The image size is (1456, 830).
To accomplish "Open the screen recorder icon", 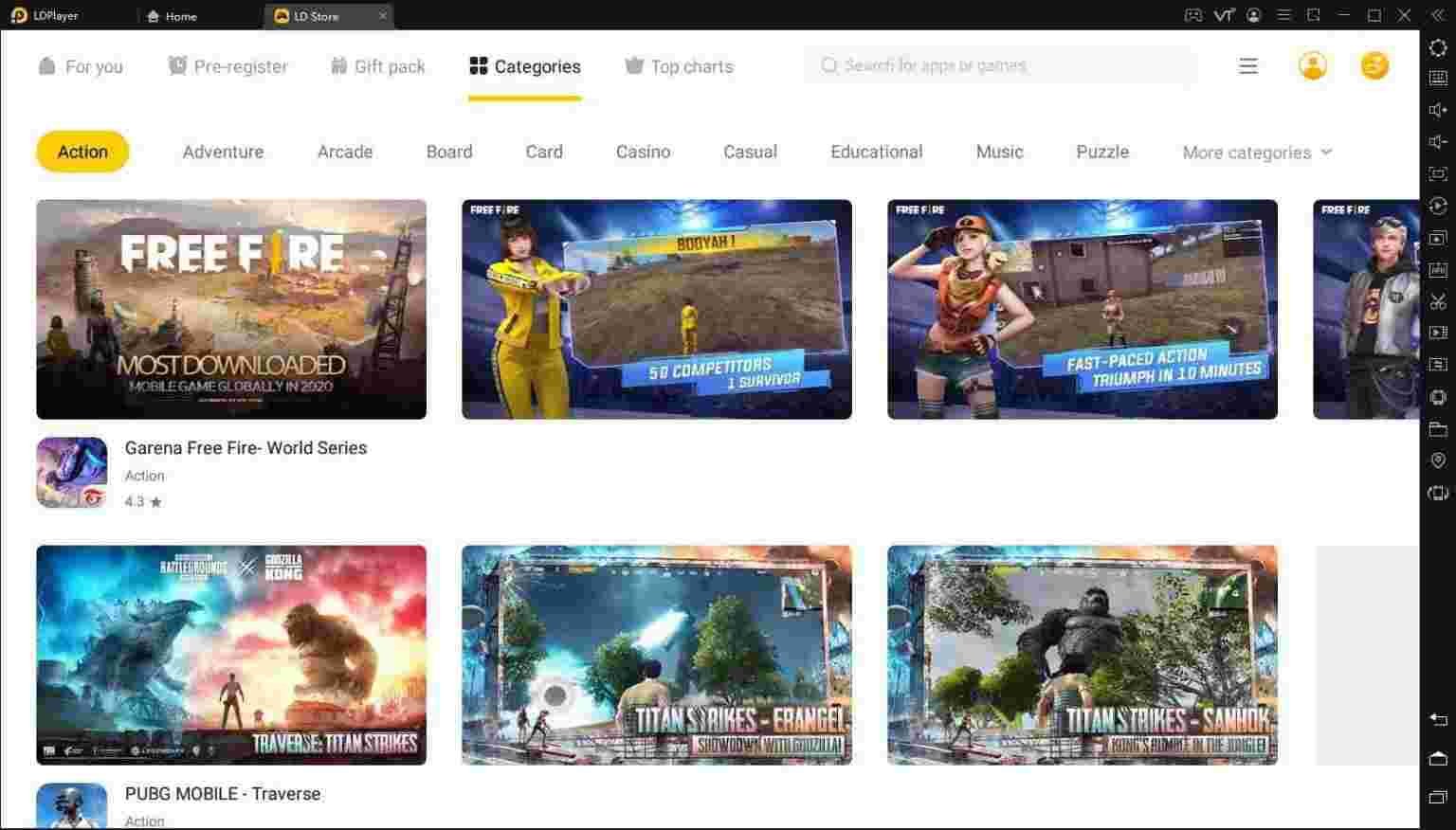I will [1437, 333].
